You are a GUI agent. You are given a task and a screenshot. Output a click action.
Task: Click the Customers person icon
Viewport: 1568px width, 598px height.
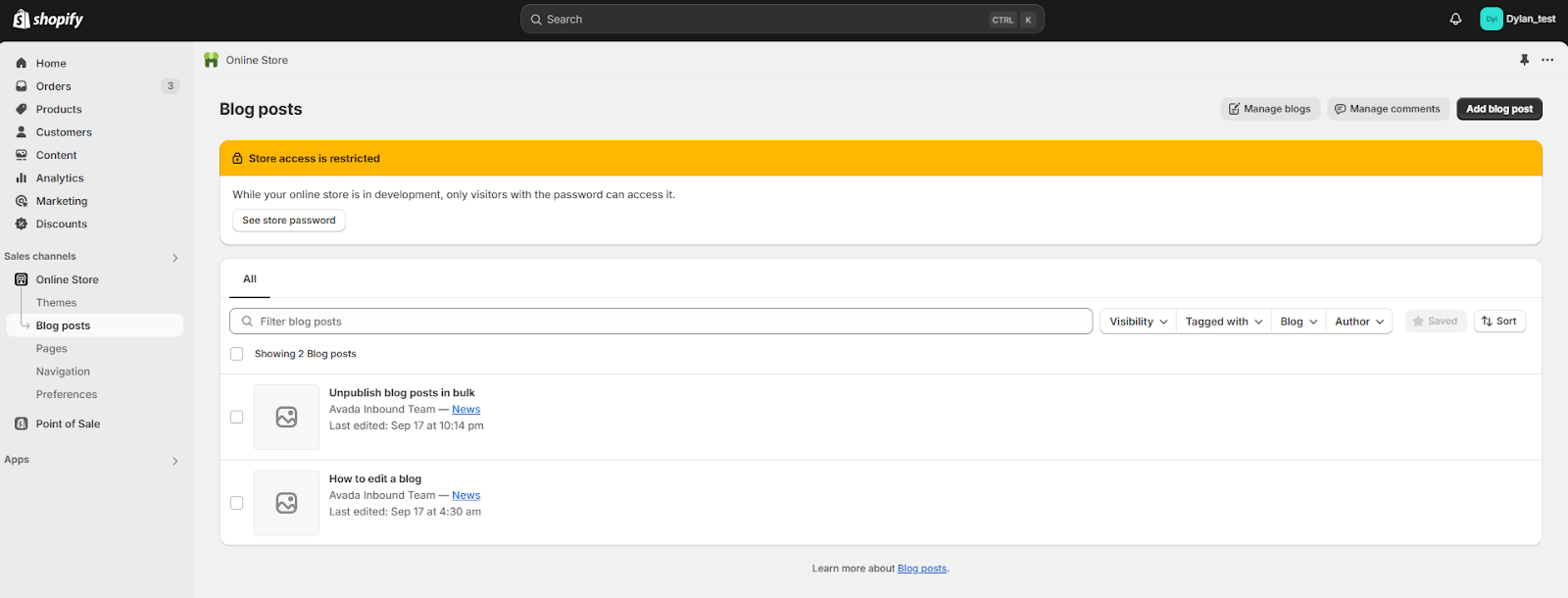22,132
